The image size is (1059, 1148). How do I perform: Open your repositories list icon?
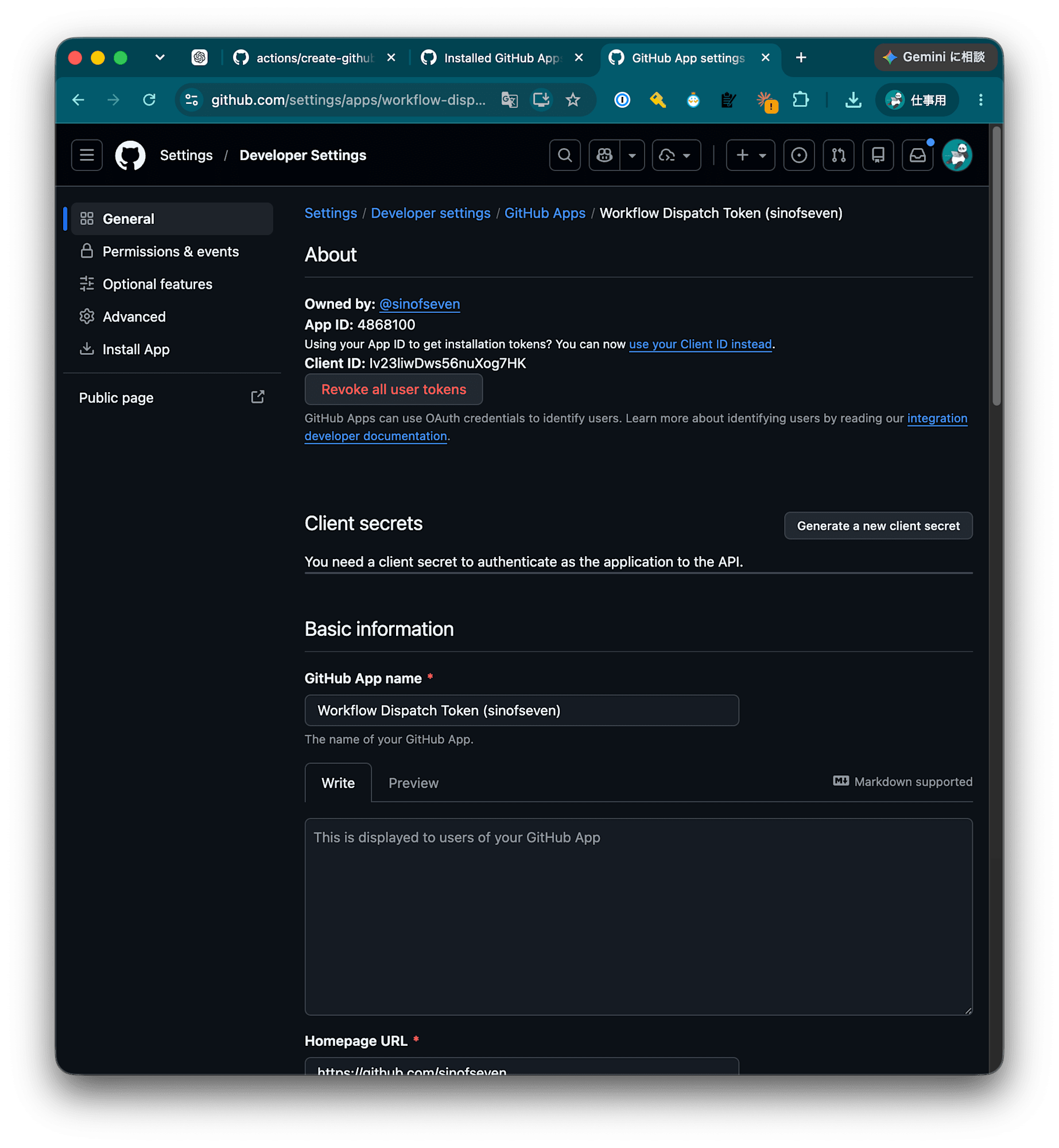pyautogui.click(x=877, y=155)
